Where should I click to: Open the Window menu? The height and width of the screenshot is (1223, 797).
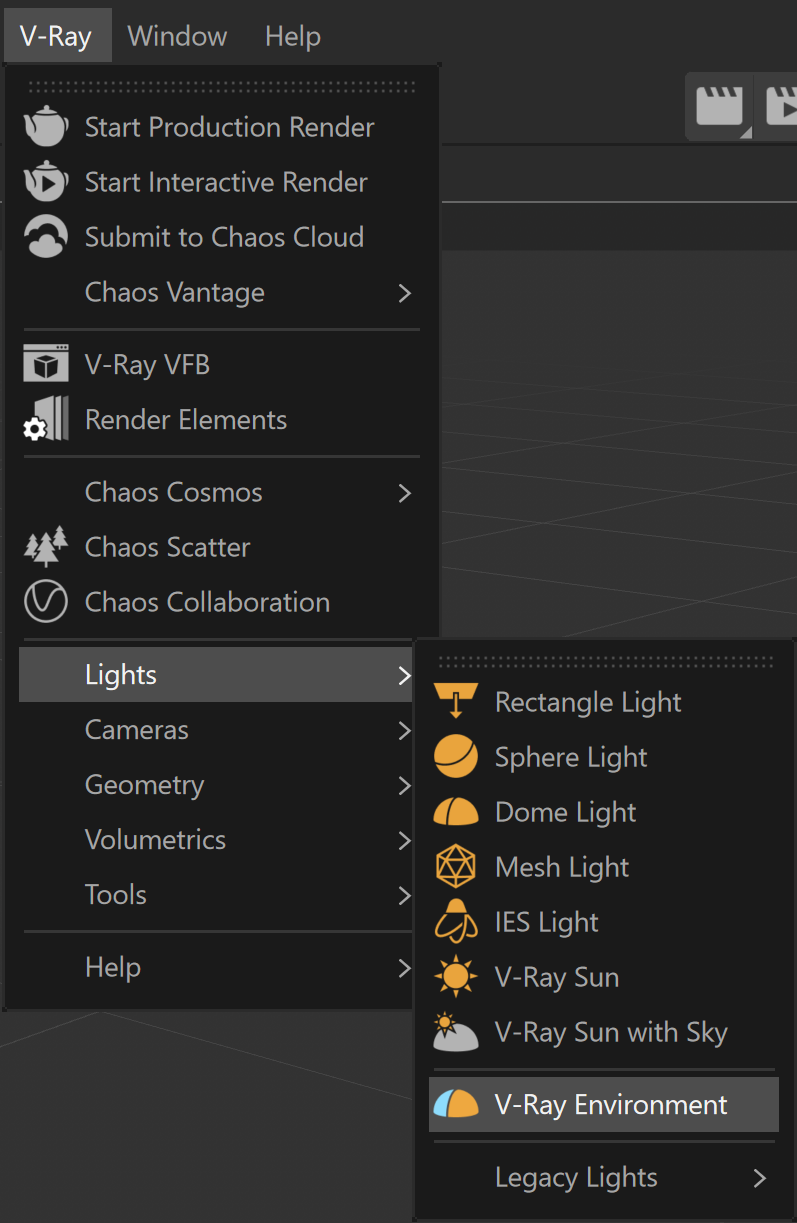(x=178, y=36)
